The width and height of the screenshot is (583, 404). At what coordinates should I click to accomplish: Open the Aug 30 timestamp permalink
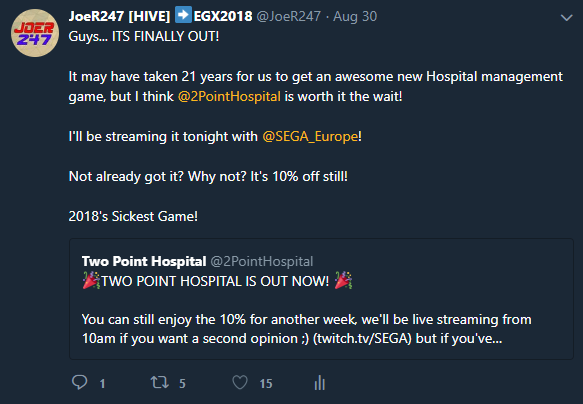[x=355, y=16]
